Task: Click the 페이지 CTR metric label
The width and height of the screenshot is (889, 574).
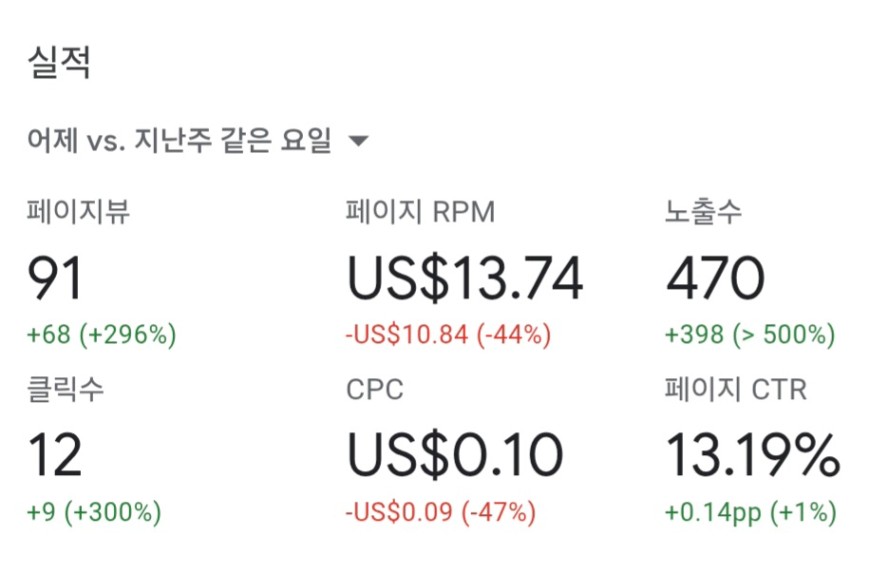Action: [736, 389]
